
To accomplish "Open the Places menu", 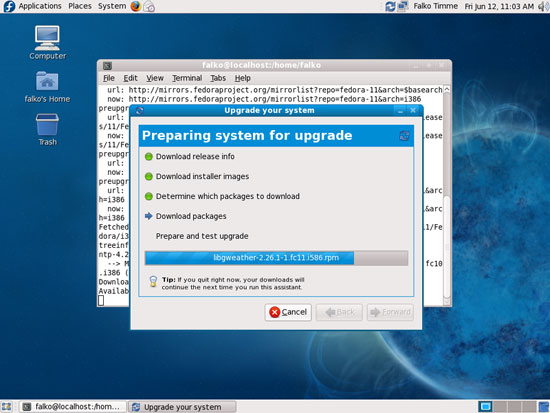I will 80,6.
